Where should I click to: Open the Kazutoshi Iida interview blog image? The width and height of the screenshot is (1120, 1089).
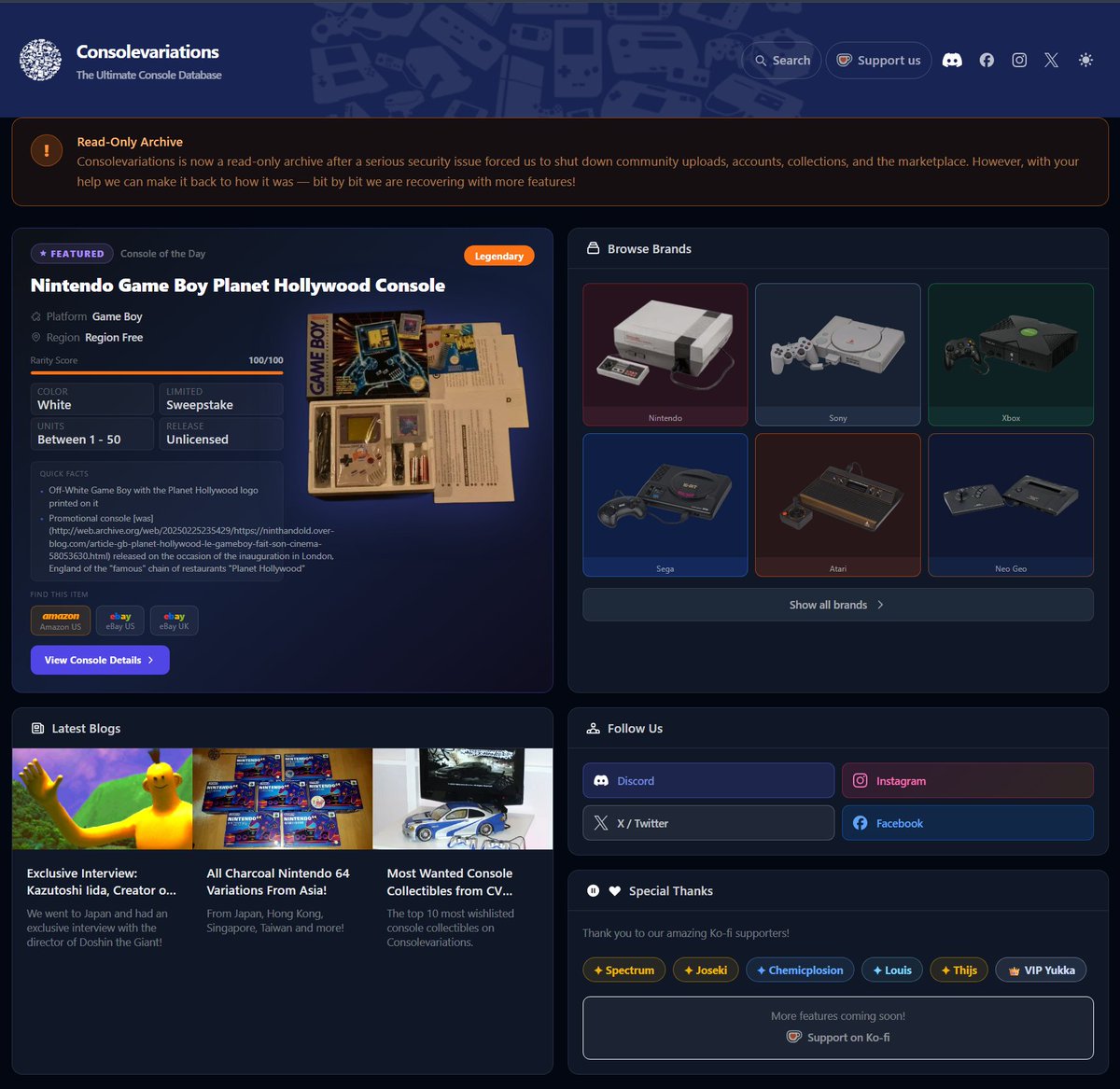point(103,799)
